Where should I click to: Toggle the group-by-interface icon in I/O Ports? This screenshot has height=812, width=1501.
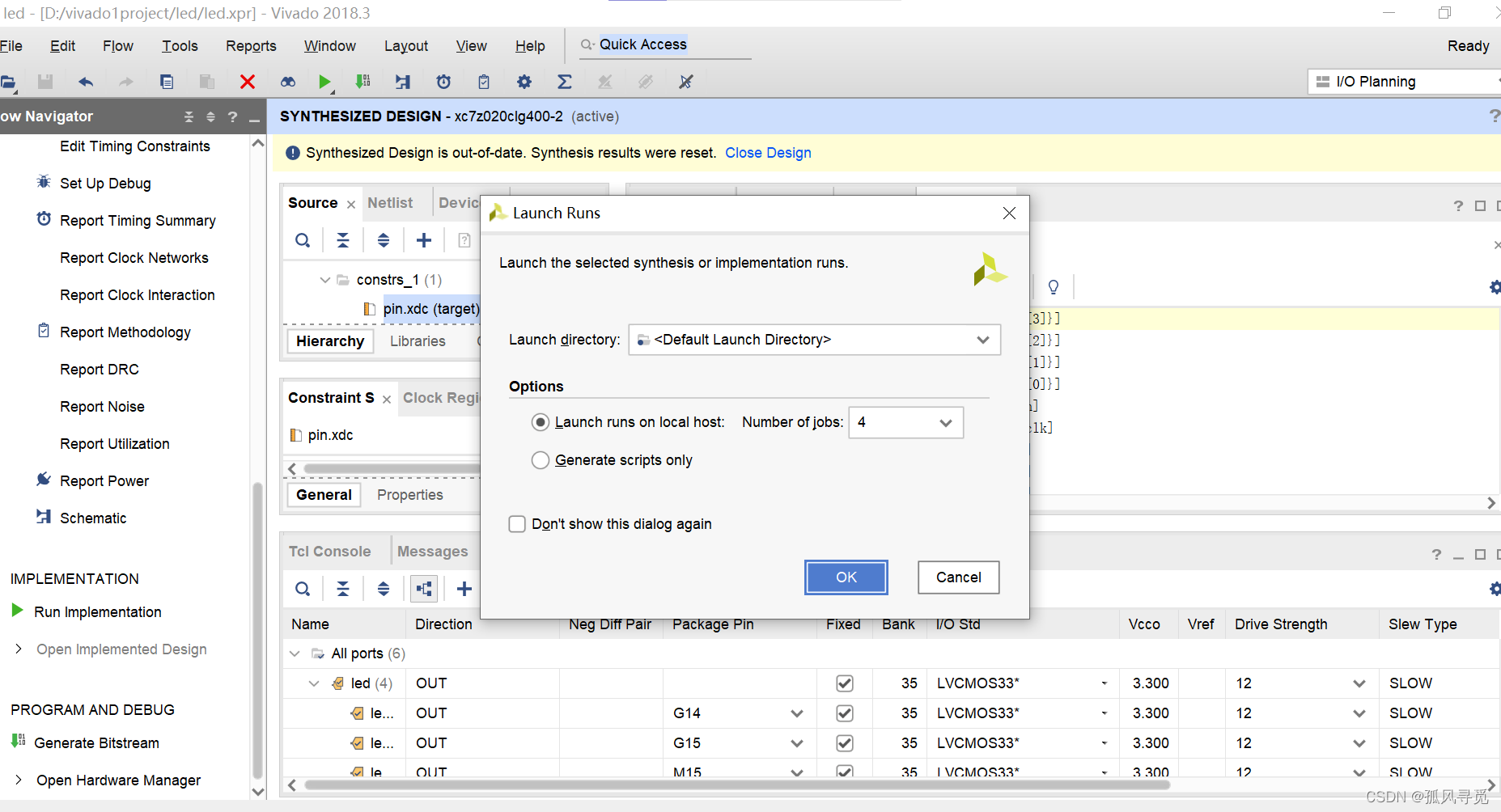pyautogui.click(x=424, y=589)
